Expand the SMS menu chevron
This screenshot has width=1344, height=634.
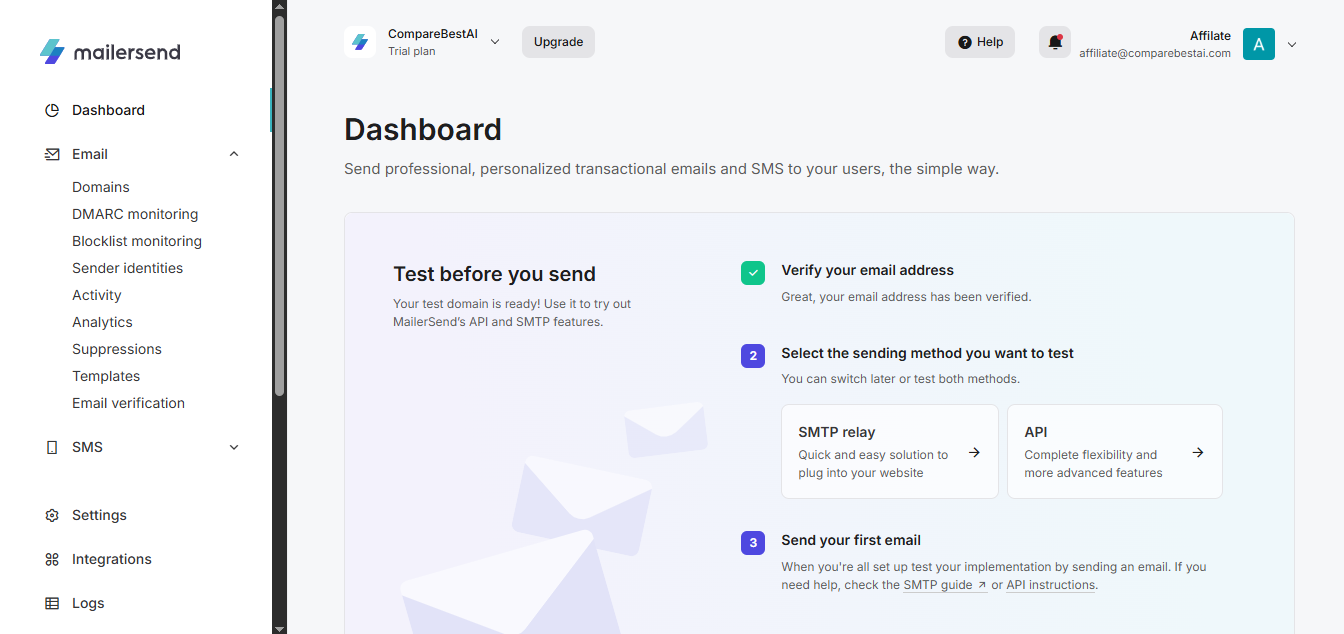click(234, 447)
